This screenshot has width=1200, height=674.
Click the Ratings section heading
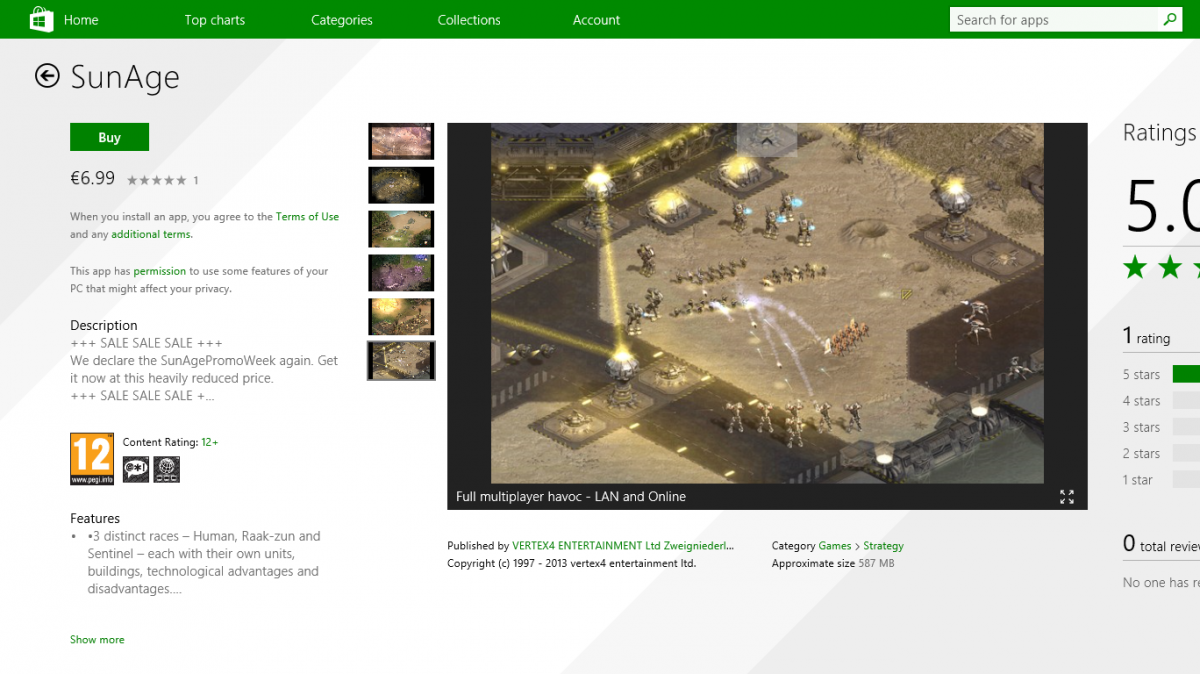1160,133
